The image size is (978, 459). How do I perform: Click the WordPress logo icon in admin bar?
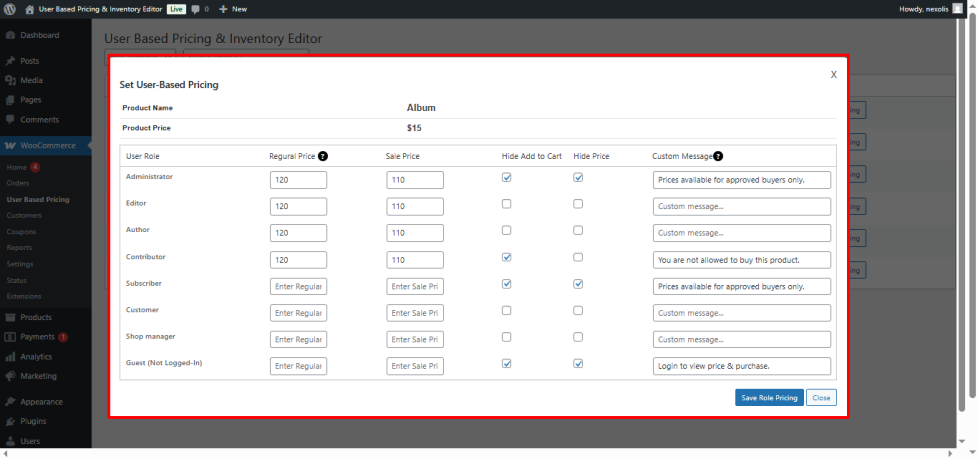pyautogui.click(x=10, y=9)
